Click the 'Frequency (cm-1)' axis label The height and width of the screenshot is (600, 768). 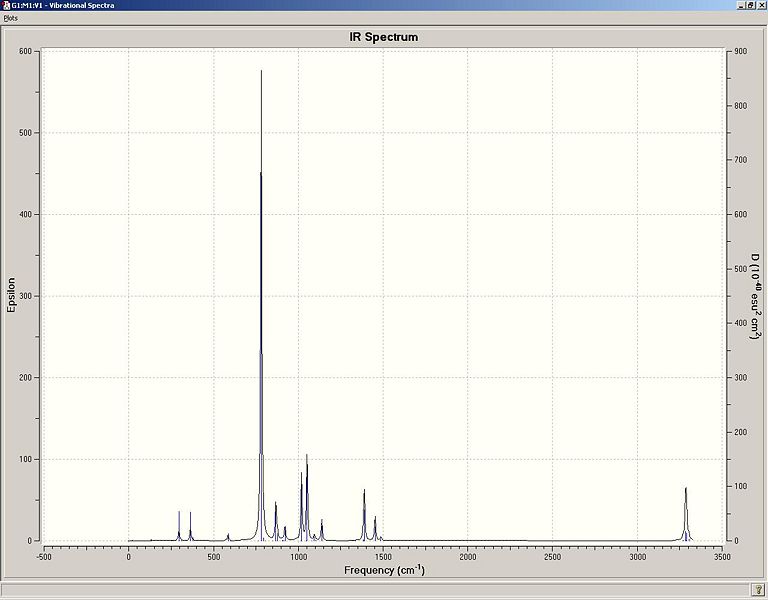click(x=384, y=570)
